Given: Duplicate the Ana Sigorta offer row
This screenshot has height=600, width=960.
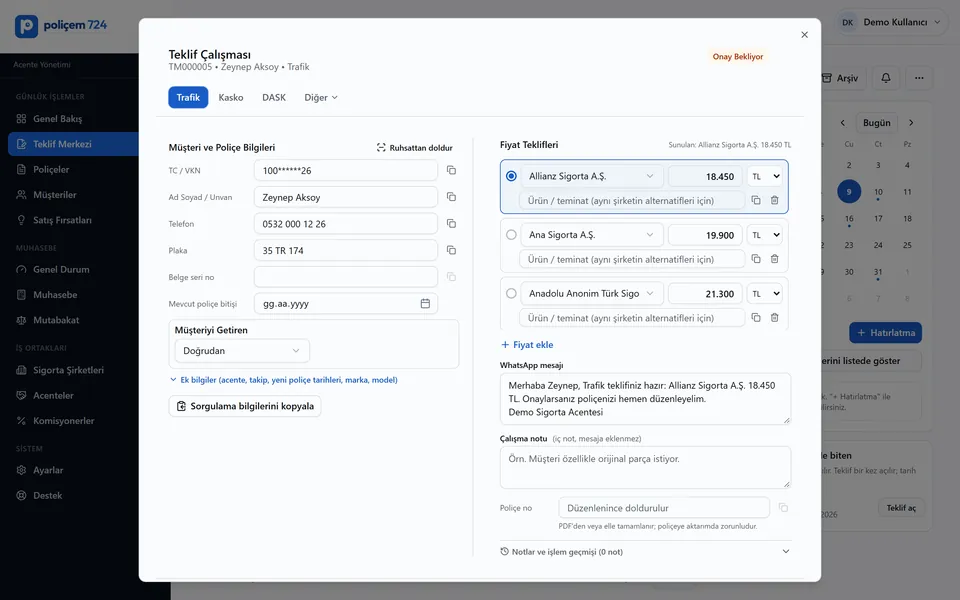Looking at the screenshot, I should coord(756,259).
